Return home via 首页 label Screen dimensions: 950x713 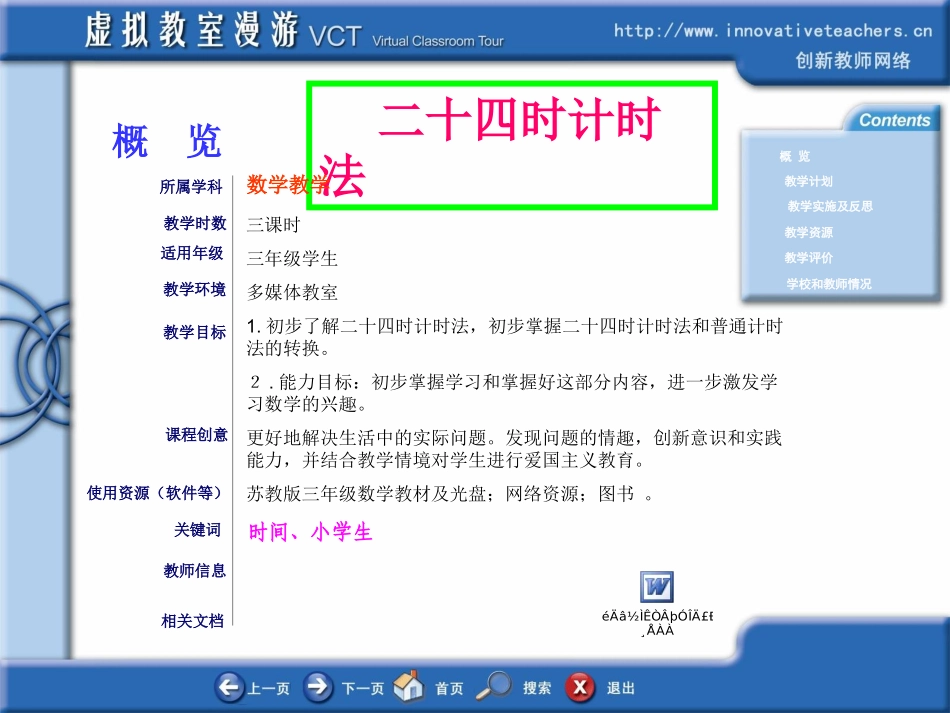pos(449,689)
